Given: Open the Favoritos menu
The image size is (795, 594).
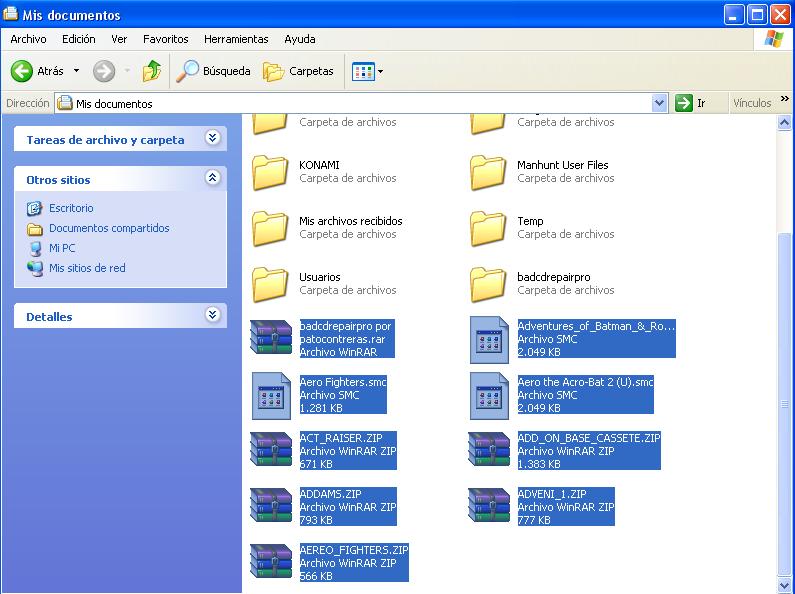Looking at the screenshot, I should click(165, 39).
